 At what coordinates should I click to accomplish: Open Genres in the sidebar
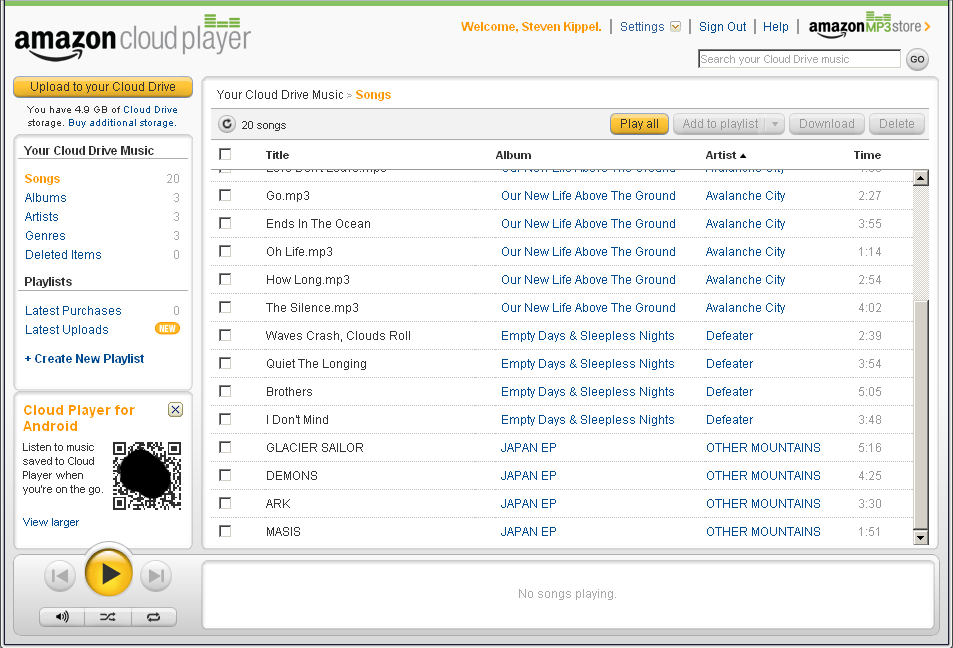pos(45,235)
